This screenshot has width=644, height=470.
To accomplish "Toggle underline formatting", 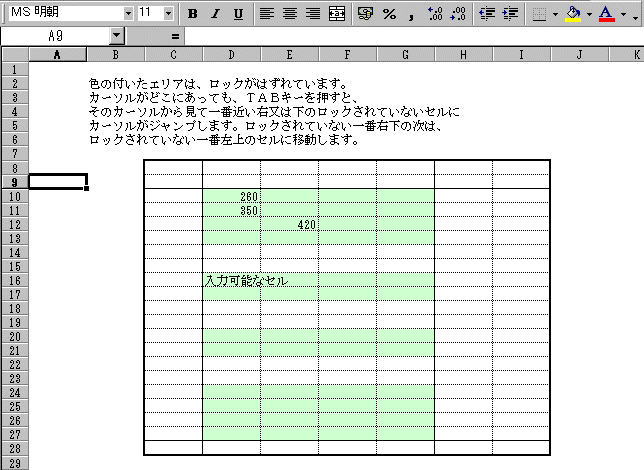I will coord(238,14).
